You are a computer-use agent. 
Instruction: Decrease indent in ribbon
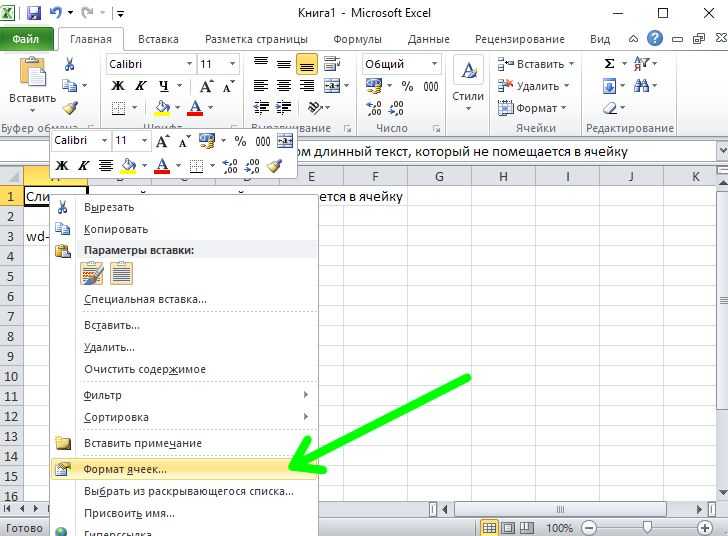click(x=261, y=108)
